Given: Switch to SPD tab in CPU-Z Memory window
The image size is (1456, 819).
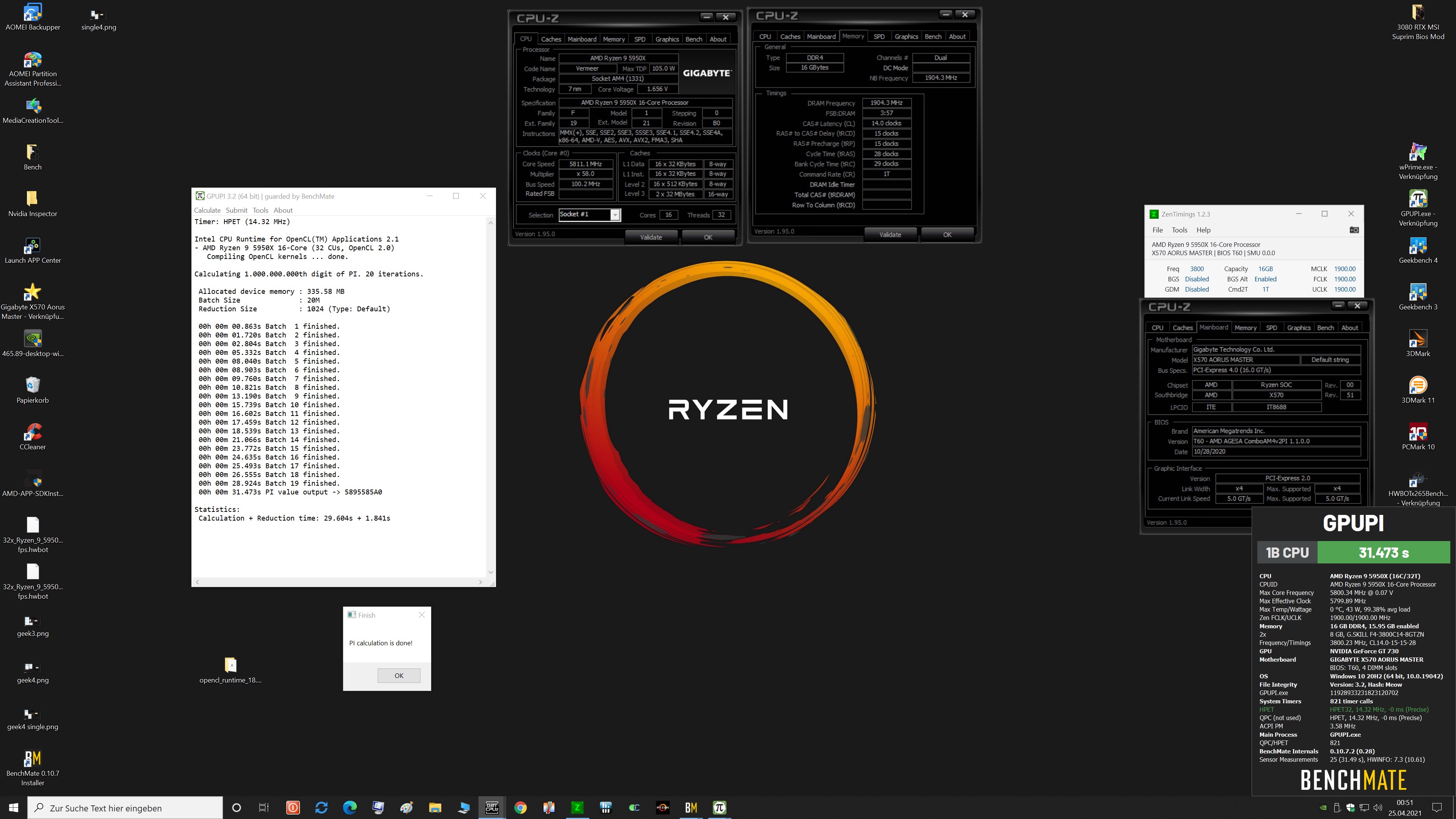Looking at the screenshot, I should (x=879, y=36).
